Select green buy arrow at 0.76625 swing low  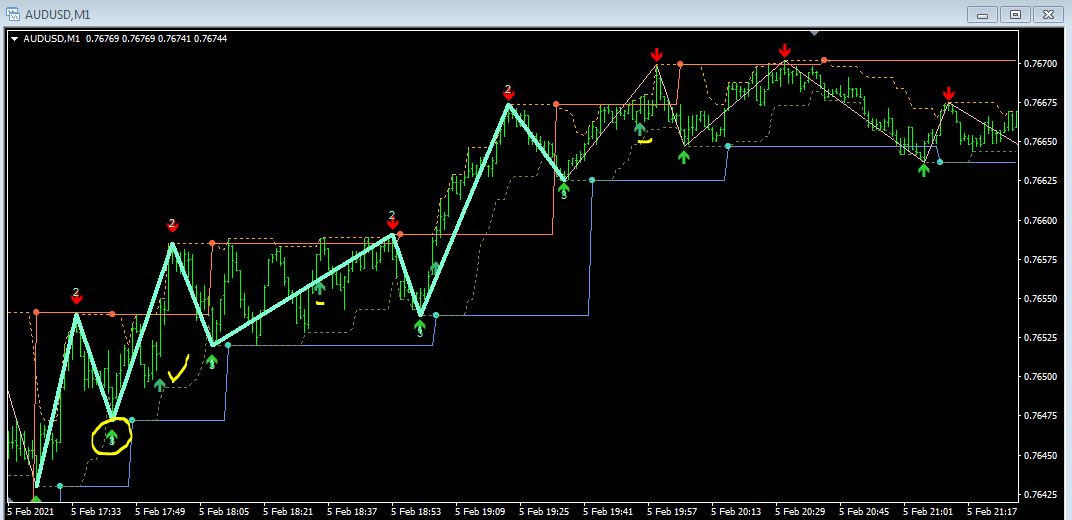[563, 191]
